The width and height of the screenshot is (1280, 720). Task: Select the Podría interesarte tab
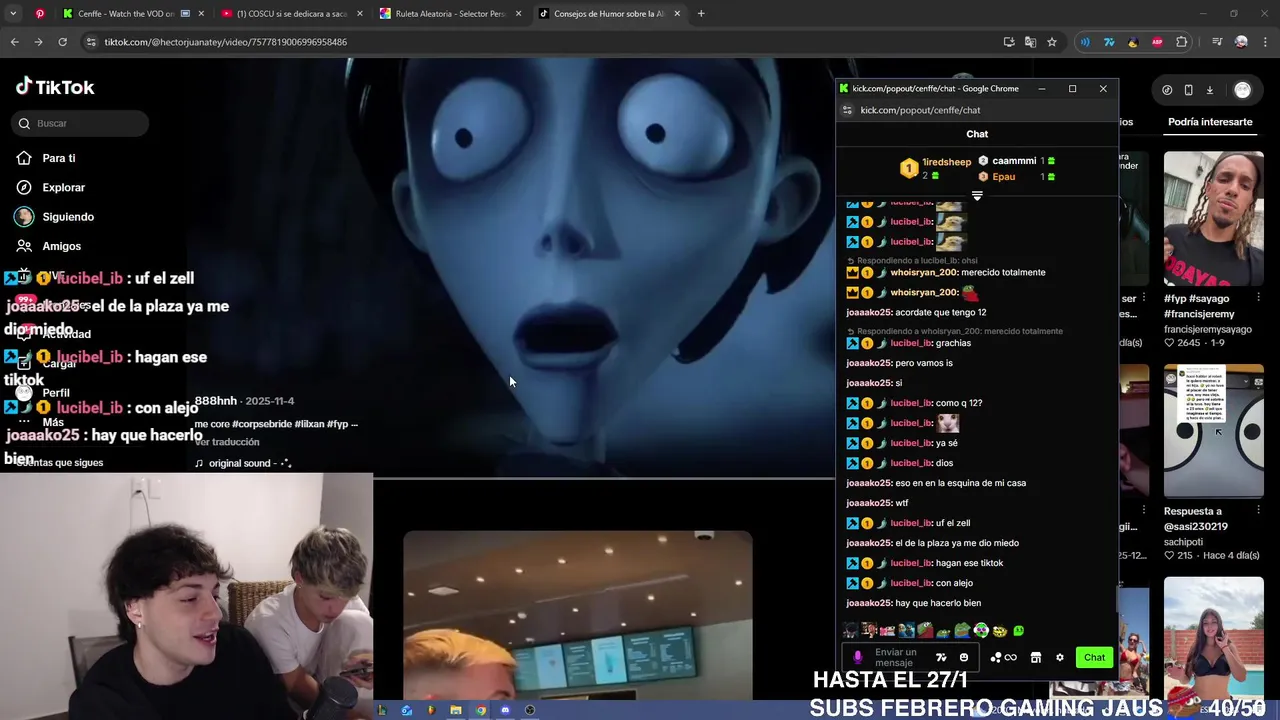1210,122
